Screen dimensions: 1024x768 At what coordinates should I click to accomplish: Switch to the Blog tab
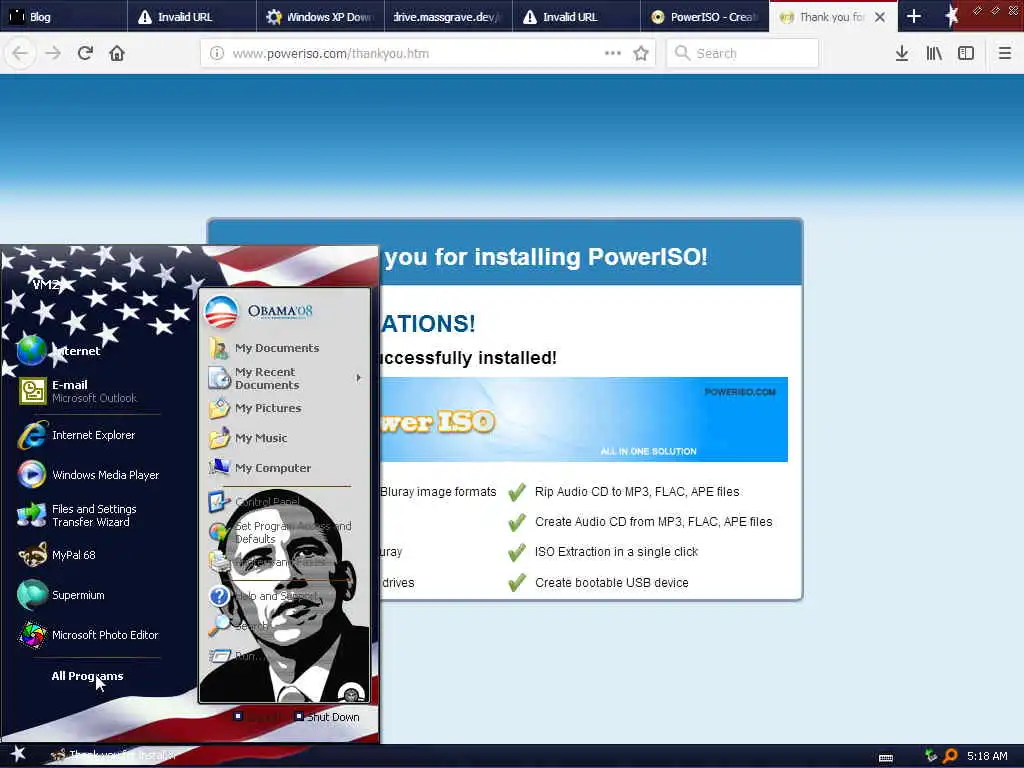pos(64,17)
